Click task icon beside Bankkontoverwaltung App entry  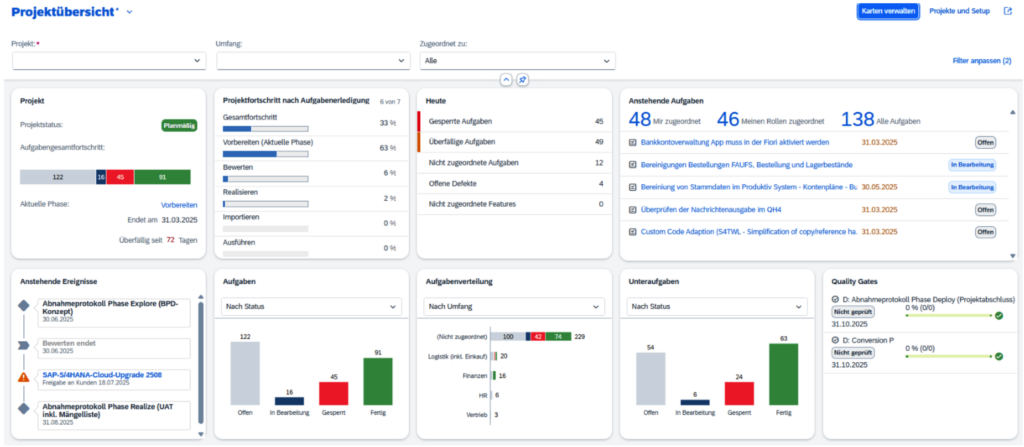(x=632, y=142)
